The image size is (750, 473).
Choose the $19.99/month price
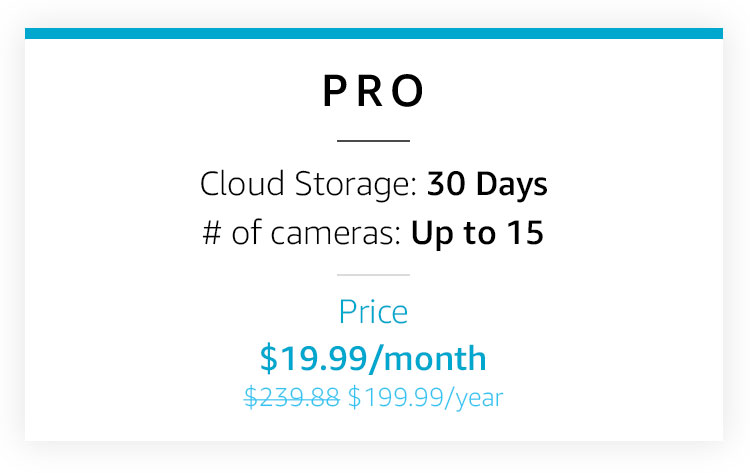[x=374, y=357]
